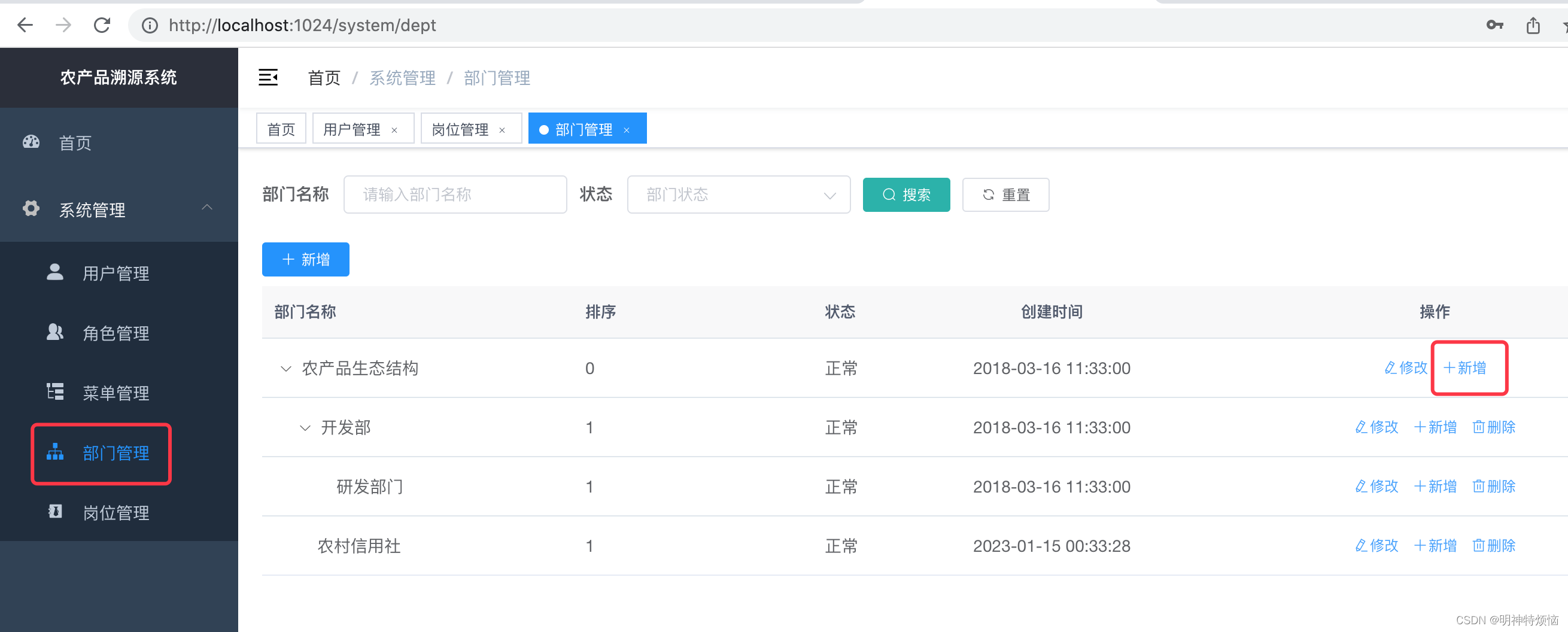Screen dimensions: 1568x632
Task: Click the dashboard icon next to 首页
Action: pyautogui.click(x=31, y=142)
